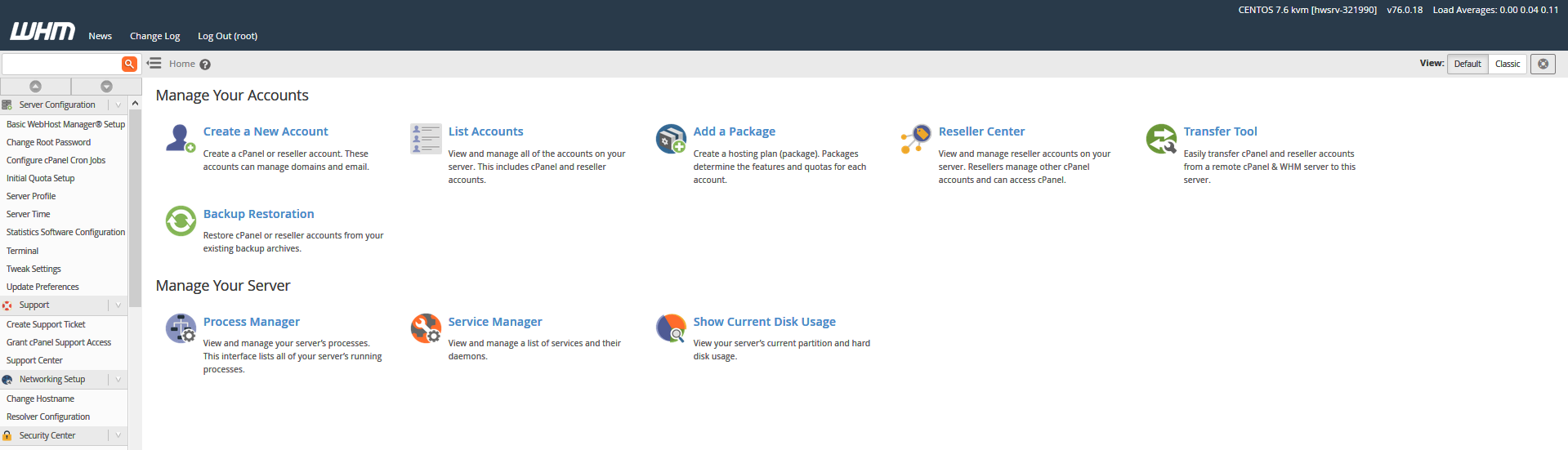Open Change Root Password
Image resolution: width=1568 pixels, height=450 pixels.
[x=48, y=142]
